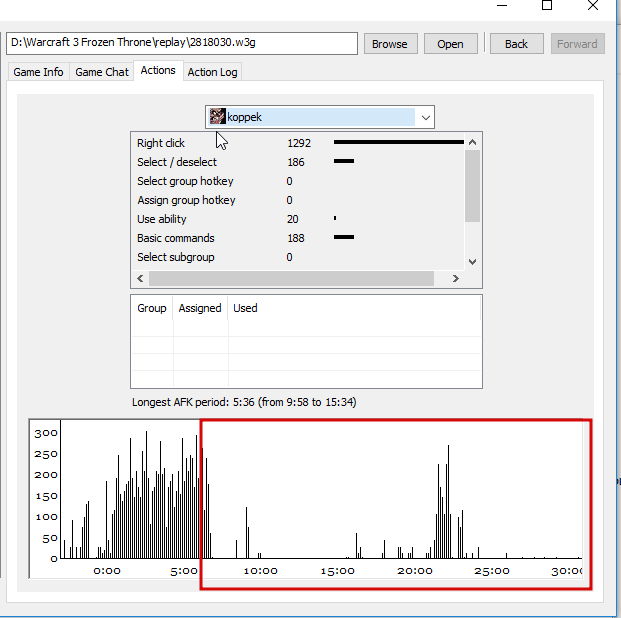This screenshot has height=618, width=621.
Task: Select the Select group hotkey row
Action: click(x=297, y=181)
